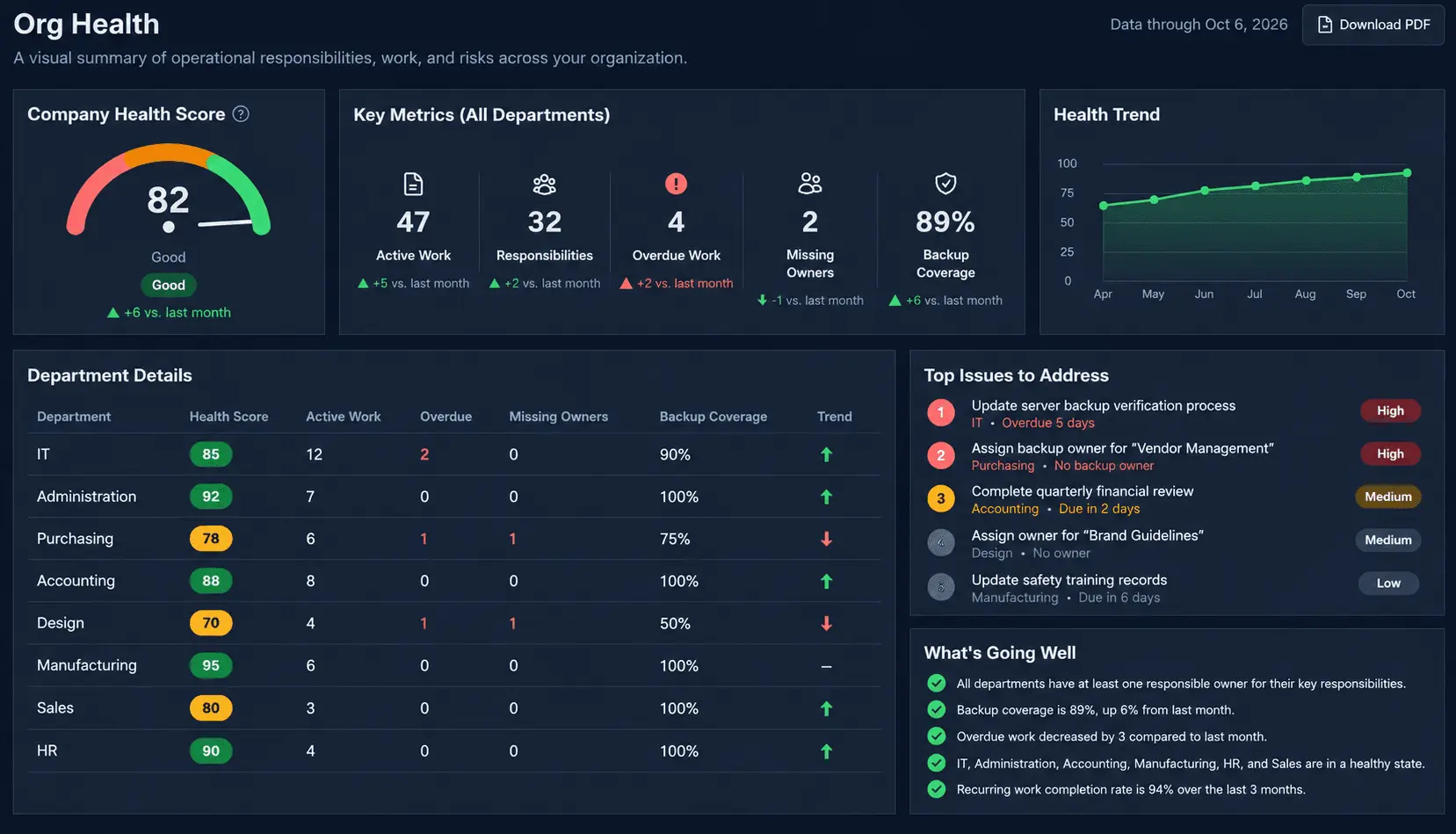This screenshot has height=834, width=1456.
Task: Click Medium badge on quarterly financial review
Action: click(x=1388, y=497)
